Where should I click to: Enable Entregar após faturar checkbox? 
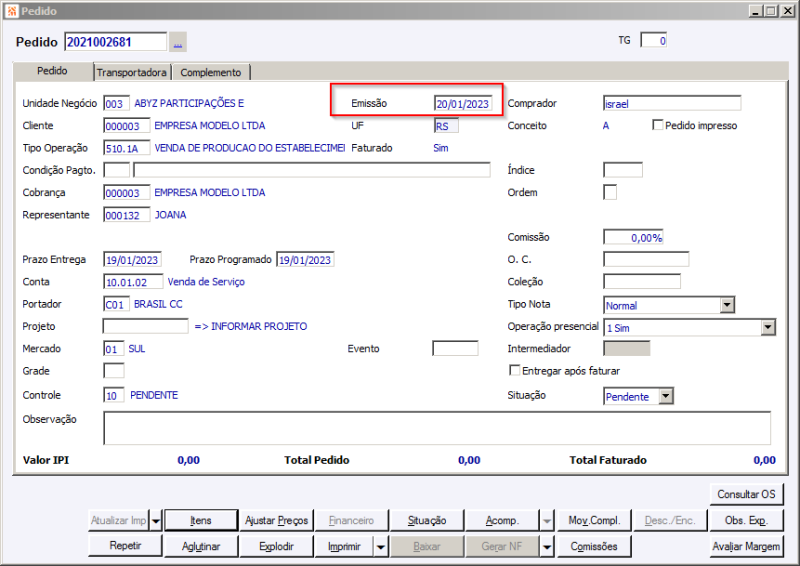click(x=515, y=371)
